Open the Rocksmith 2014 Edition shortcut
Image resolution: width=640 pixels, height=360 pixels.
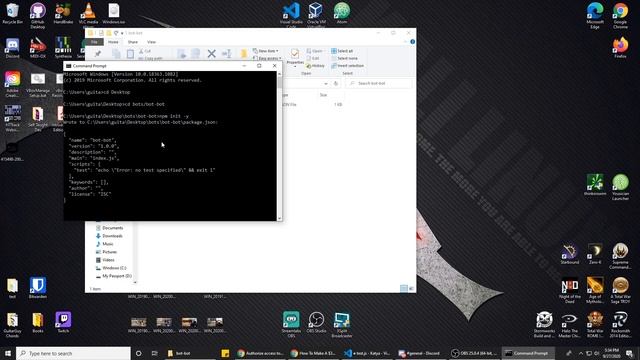620,324
